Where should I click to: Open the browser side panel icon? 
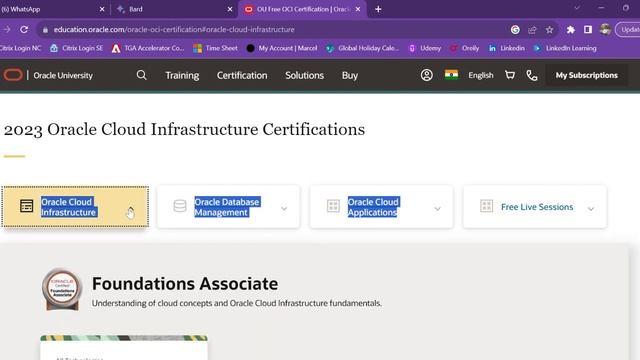[x=588, y=29]
